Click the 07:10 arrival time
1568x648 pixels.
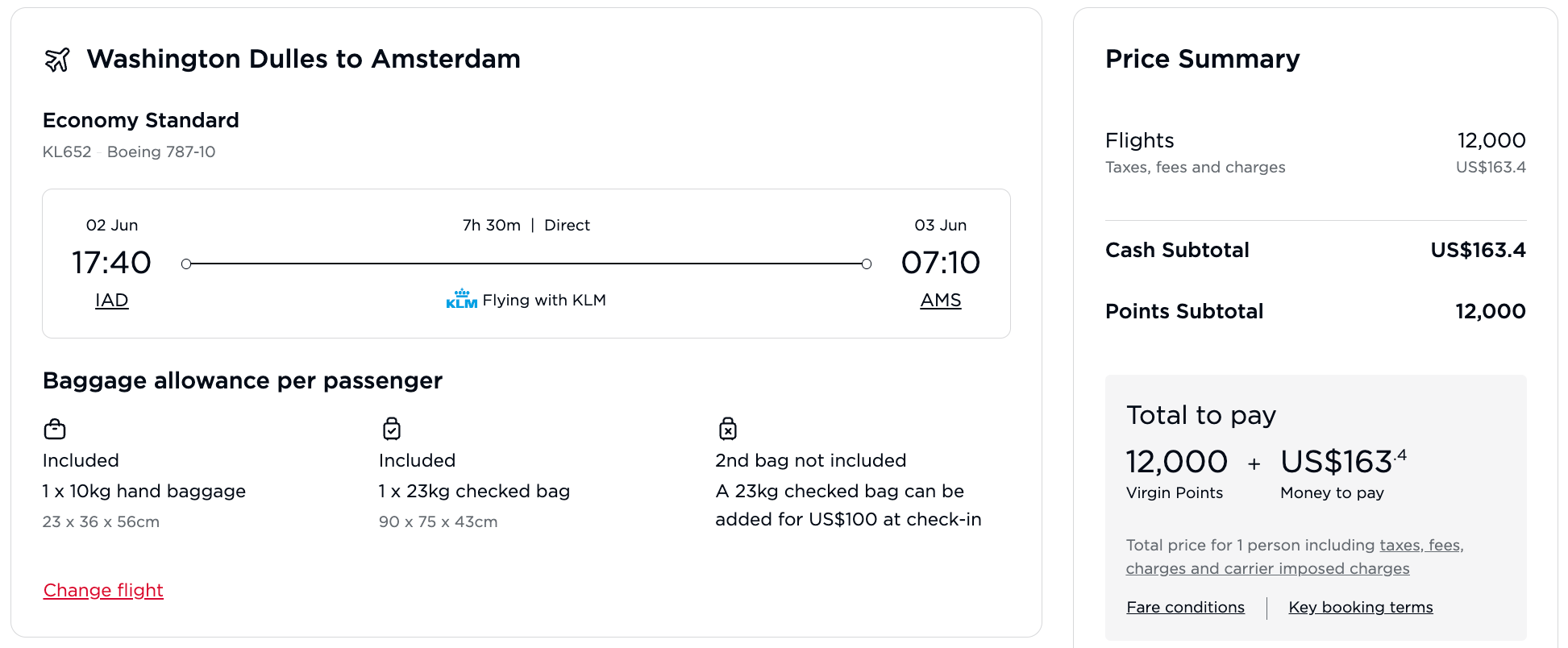pos(940,263)
